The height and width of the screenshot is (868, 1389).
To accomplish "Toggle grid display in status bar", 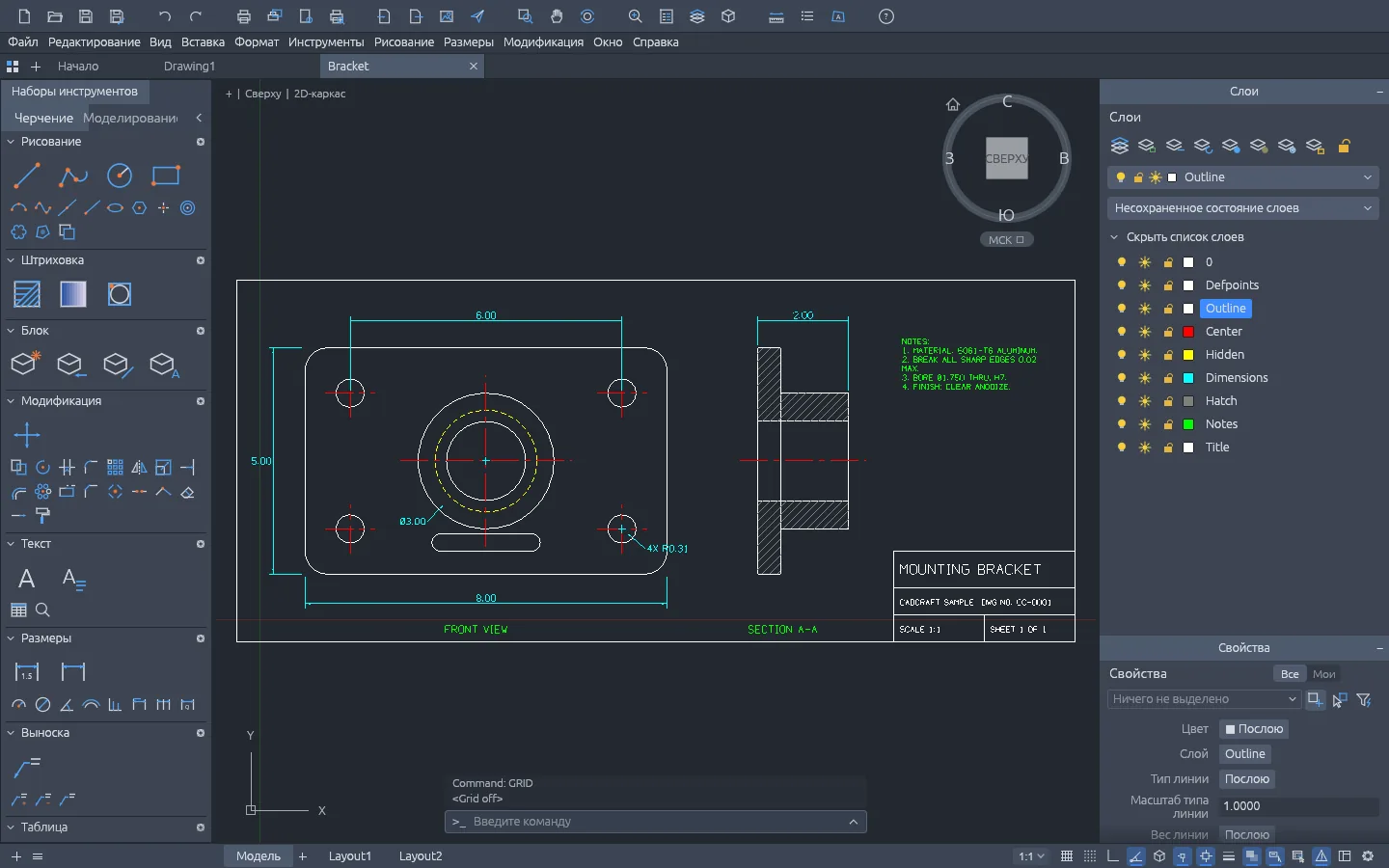I will (1067, 856).
